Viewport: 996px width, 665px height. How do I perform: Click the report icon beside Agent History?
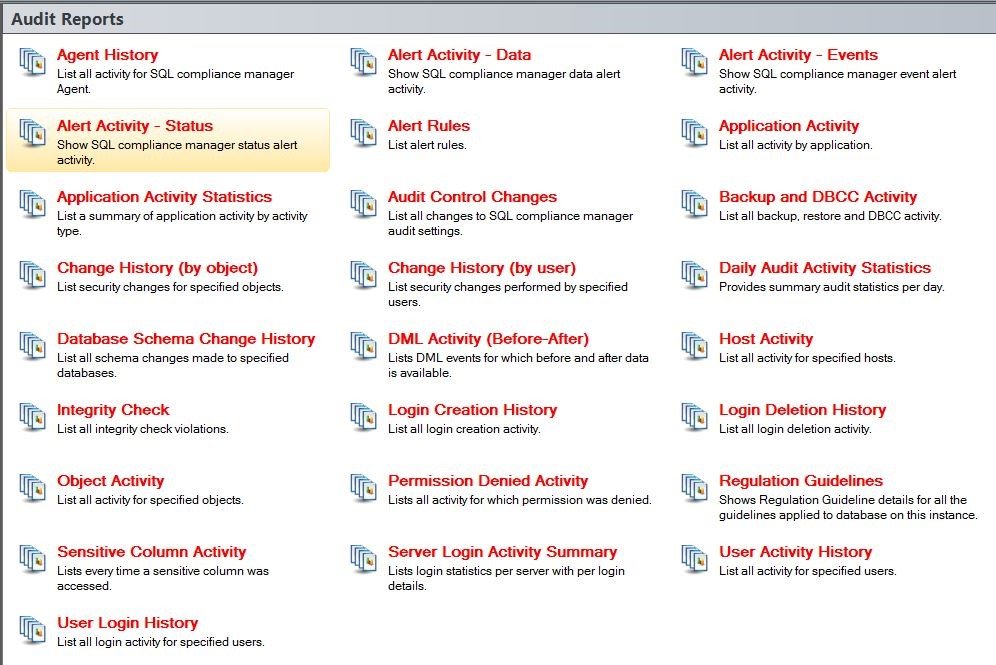(32, 62)
